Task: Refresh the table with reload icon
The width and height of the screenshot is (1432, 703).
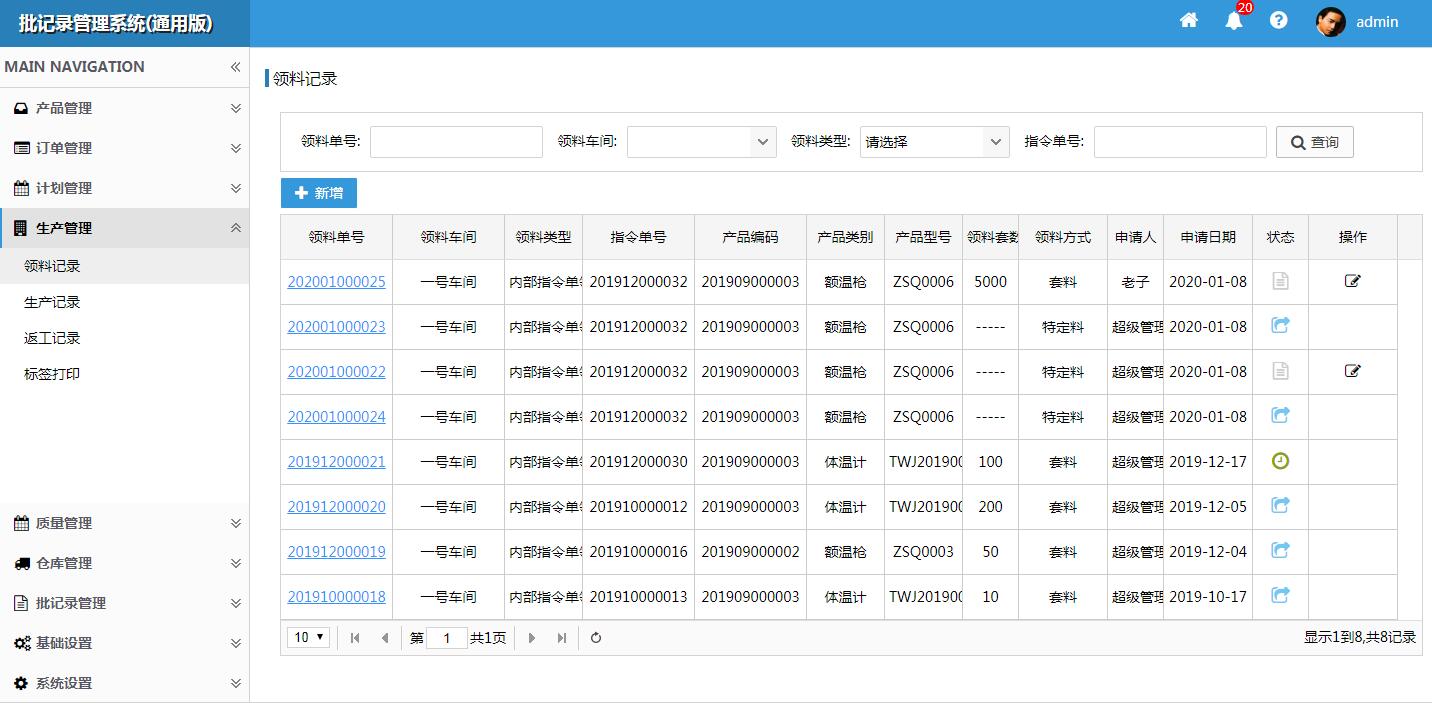Action: pos(596,638)
